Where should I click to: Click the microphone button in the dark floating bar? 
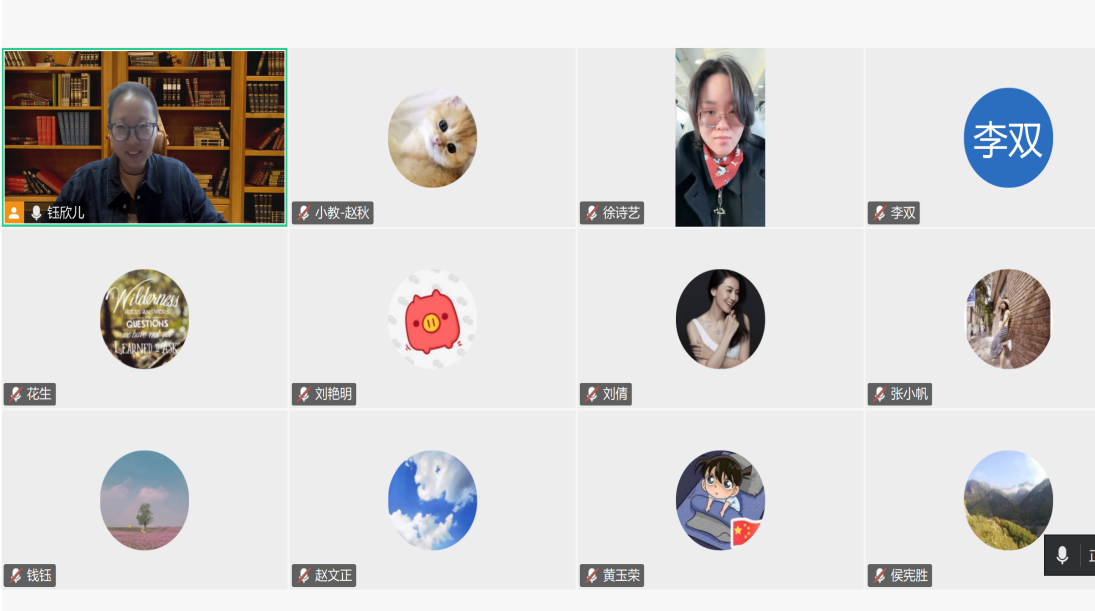pyautogui.click(x=1062, y=555)
